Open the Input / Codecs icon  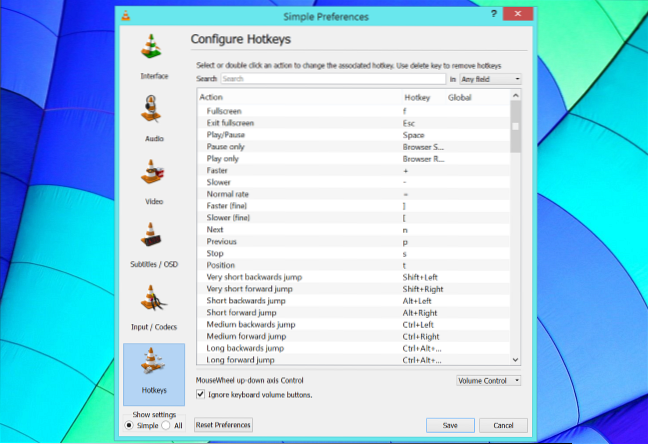153,301
